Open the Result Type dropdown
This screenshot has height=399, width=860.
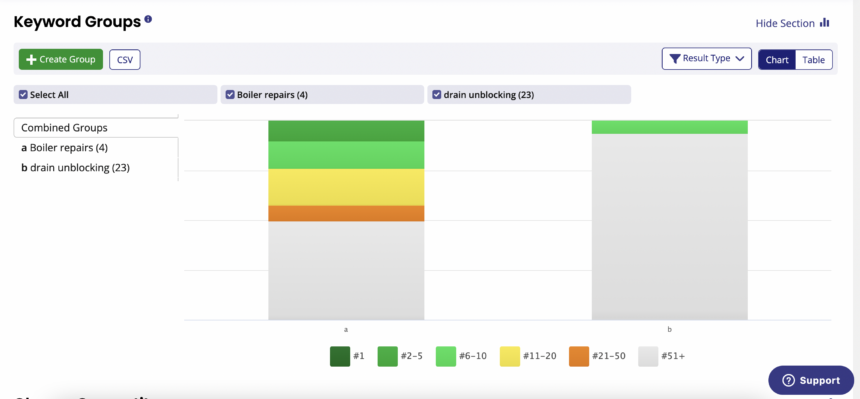706,59
